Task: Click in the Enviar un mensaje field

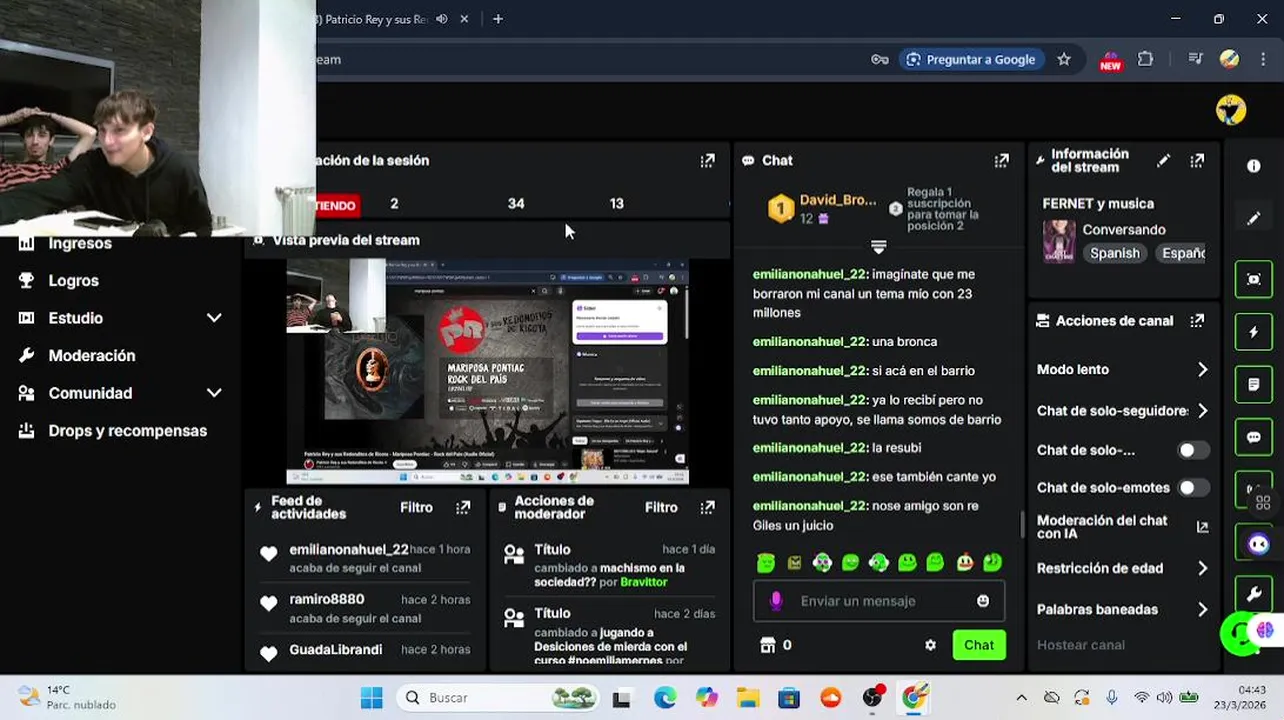Action: click(x=879, y=601)
